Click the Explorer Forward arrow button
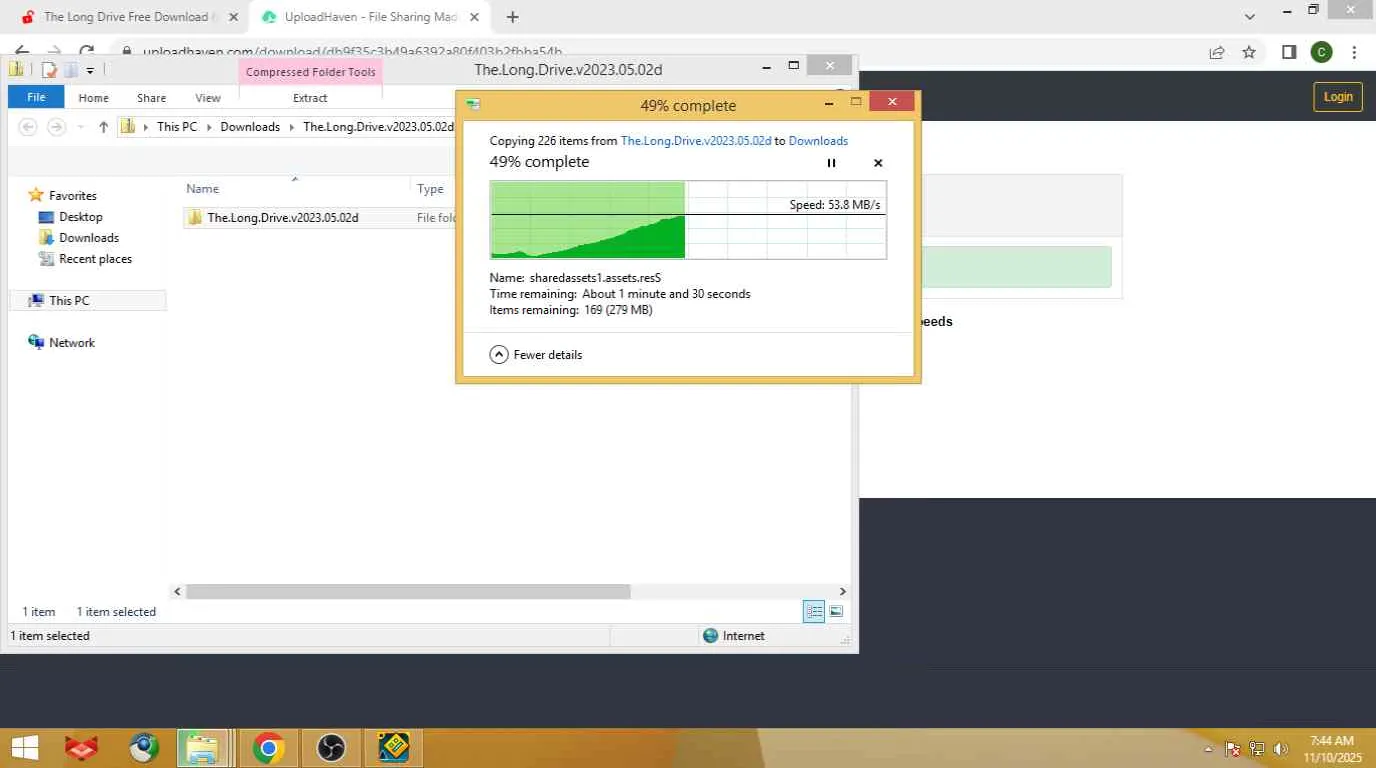The width and height of the screenshot is (1376, 768). pyautogui.click(x=56, y=127)
